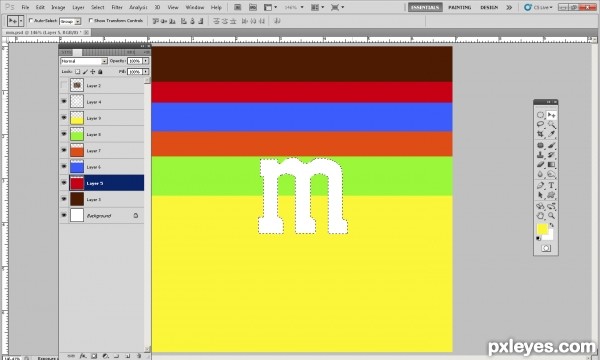The height and width of the screenshot is (360, 600).
Task: Open the Opacity slider arrow
Action: [x=146, y=61]
